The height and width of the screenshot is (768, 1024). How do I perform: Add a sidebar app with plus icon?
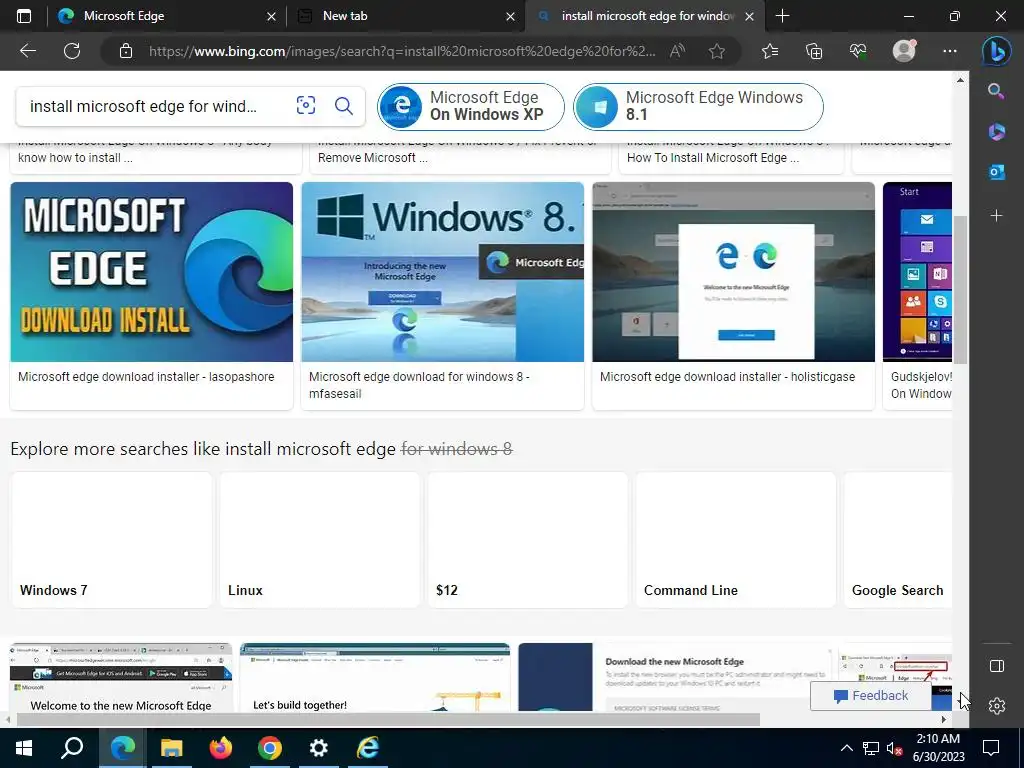[996, 215]
